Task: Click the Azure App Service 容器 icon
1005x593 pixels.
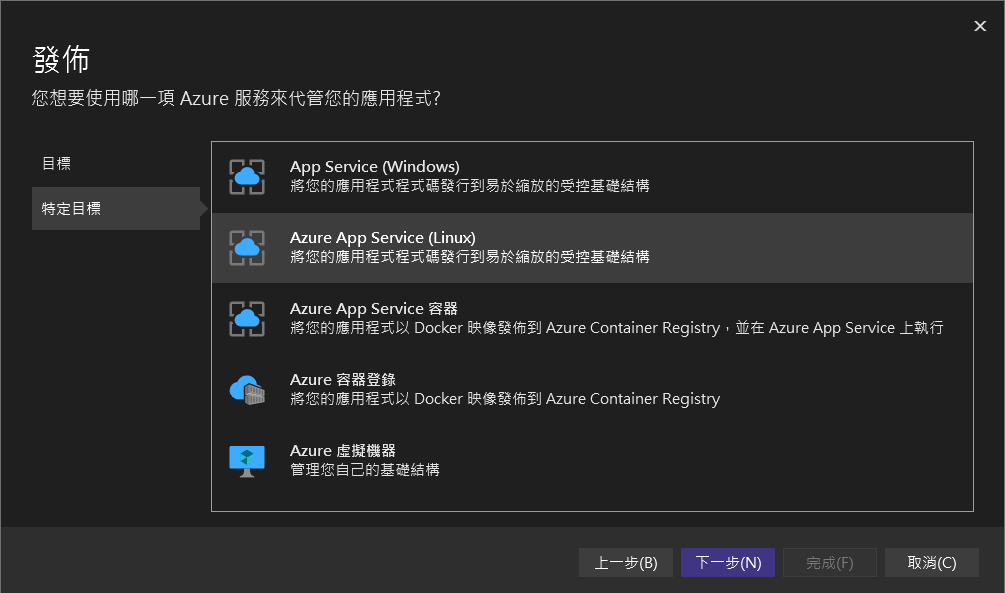Action: (247, 319)
